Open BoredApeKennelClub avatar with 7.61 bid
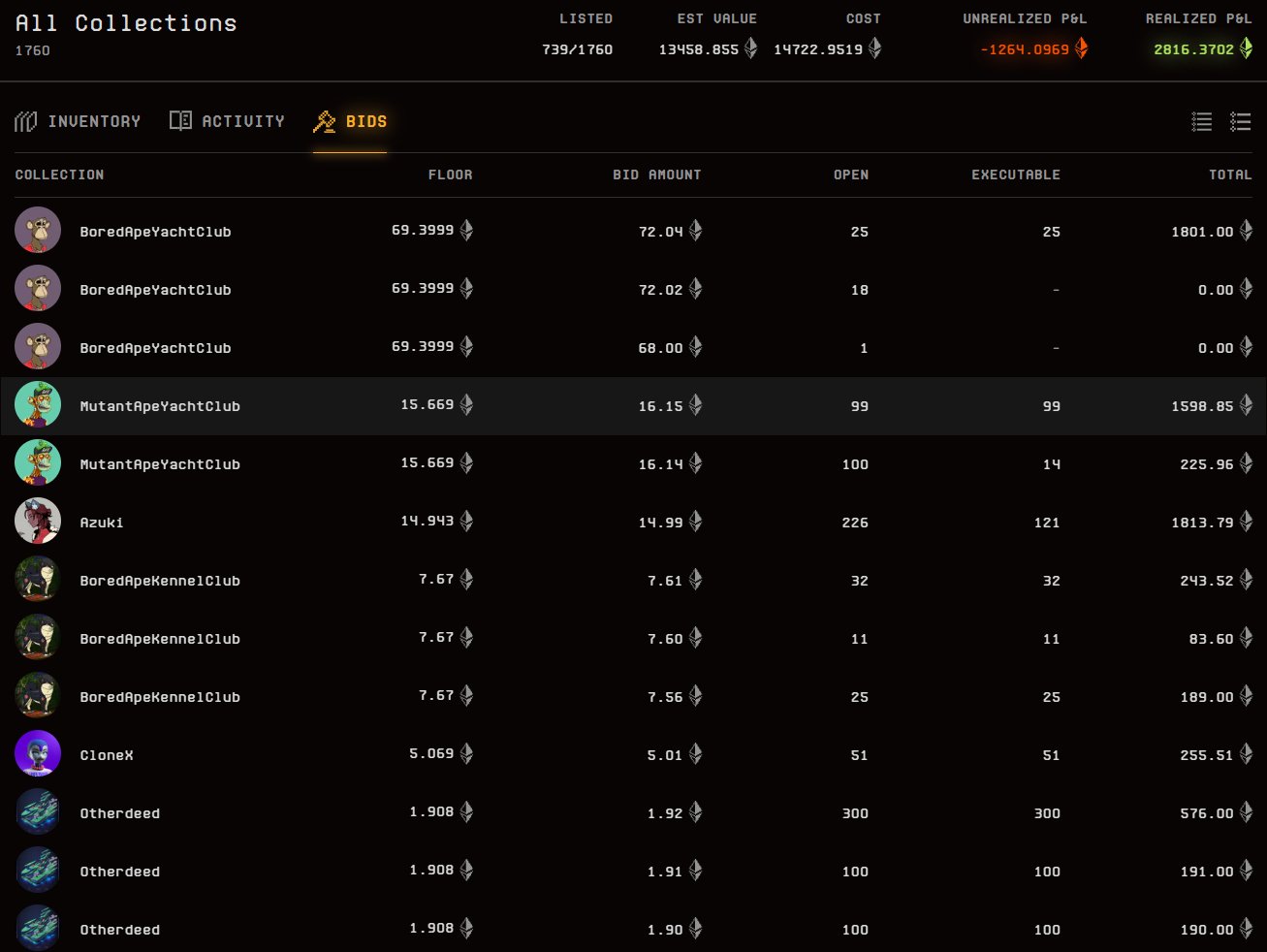 tap(38, 580)
